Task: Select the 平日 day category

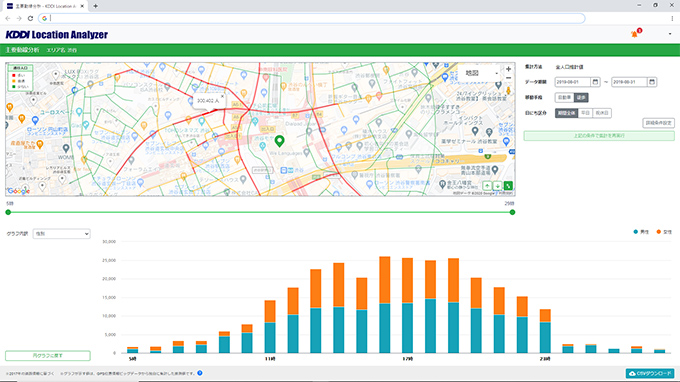Action: point(585,113)
